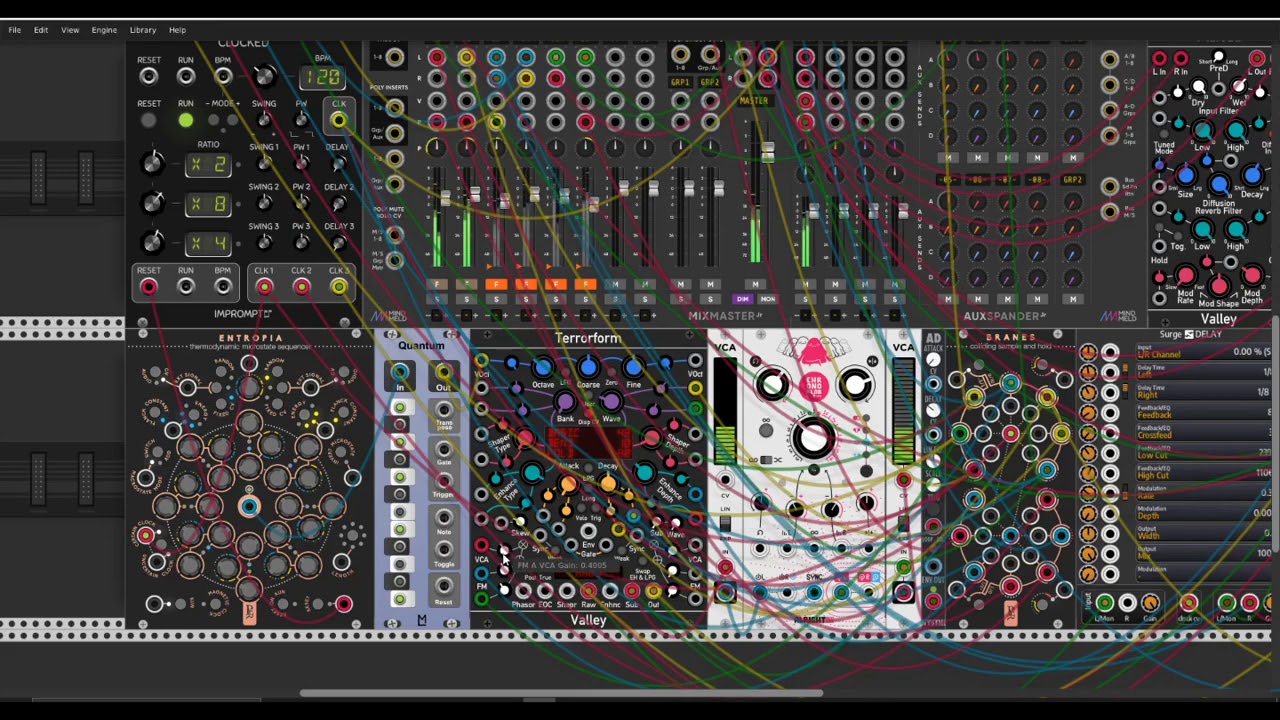Image resolution: width=1280 pixels, height=720 pixels.
Task: Click the PW 3 knob on Clocked
Action: coord(301,243)
